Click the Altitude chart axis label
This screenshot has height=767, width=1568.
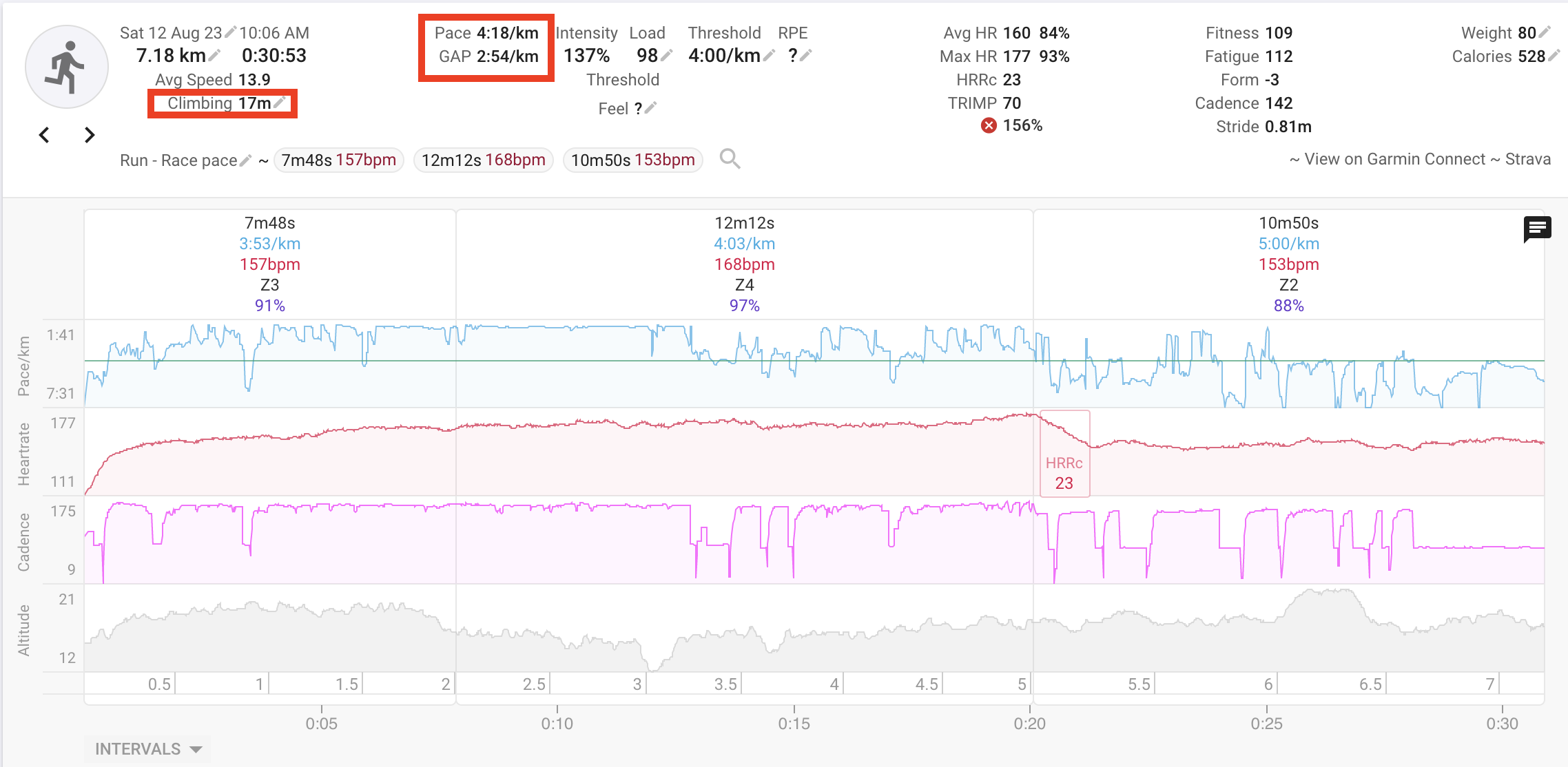23,630
